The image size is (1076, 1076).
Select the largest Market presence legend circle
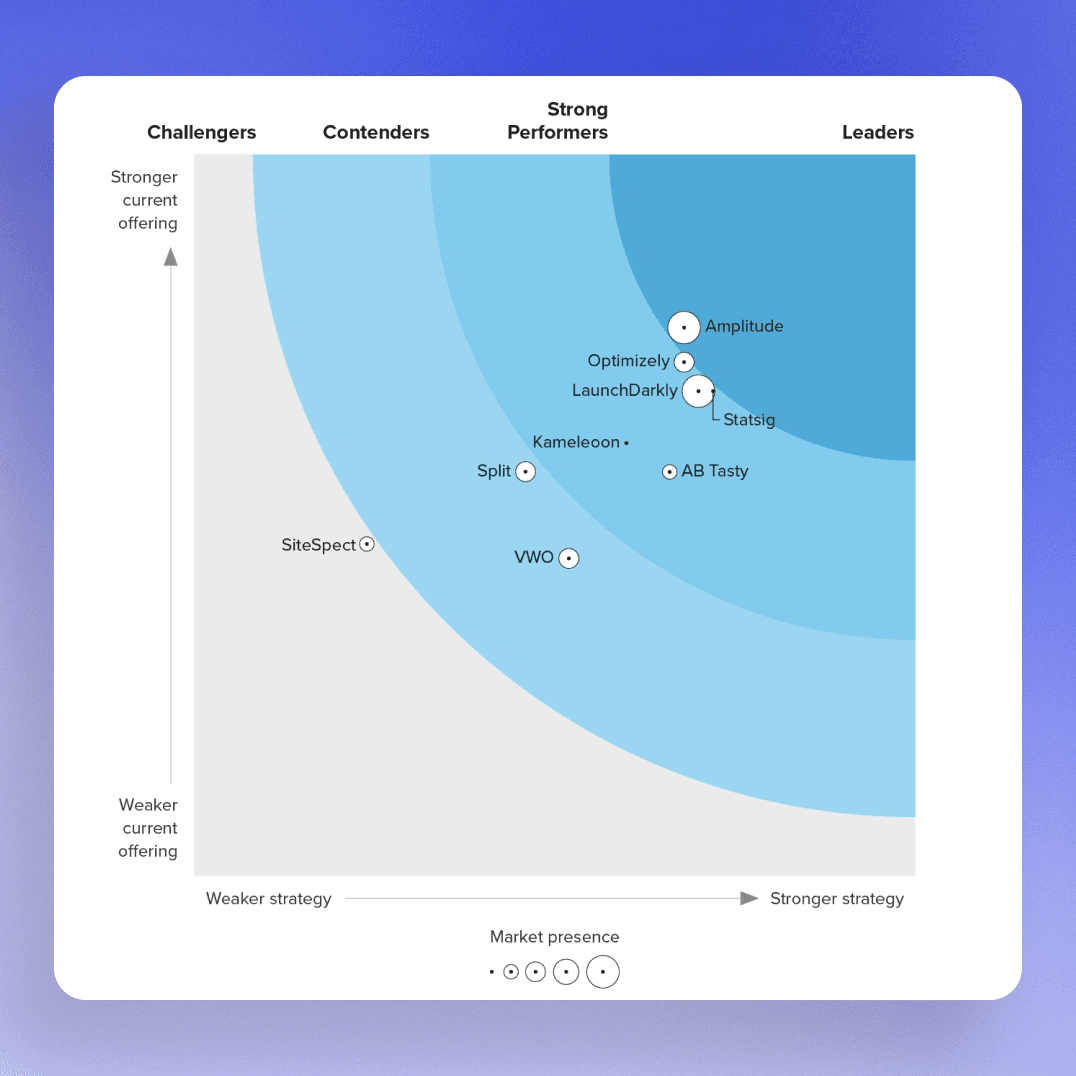[603, 971]
